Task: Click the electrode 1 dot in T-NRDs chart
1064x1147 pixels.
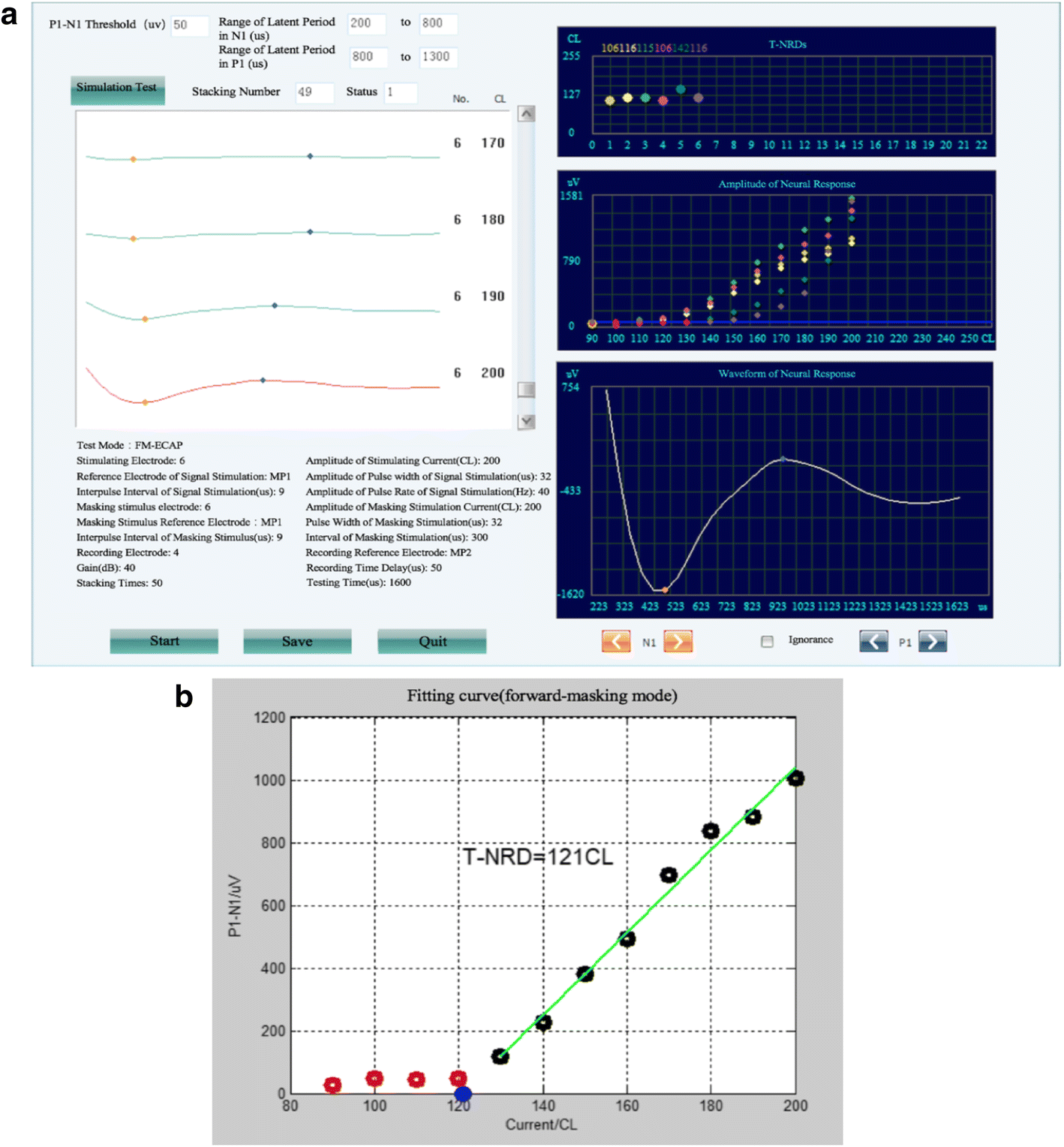Action: tap(610, 101)
